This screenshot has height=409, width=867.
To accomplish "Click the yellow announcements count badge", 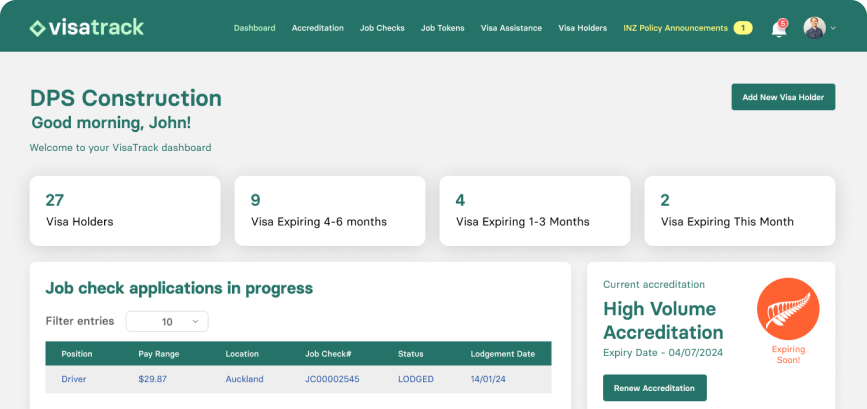I will [x=743, y=28].
